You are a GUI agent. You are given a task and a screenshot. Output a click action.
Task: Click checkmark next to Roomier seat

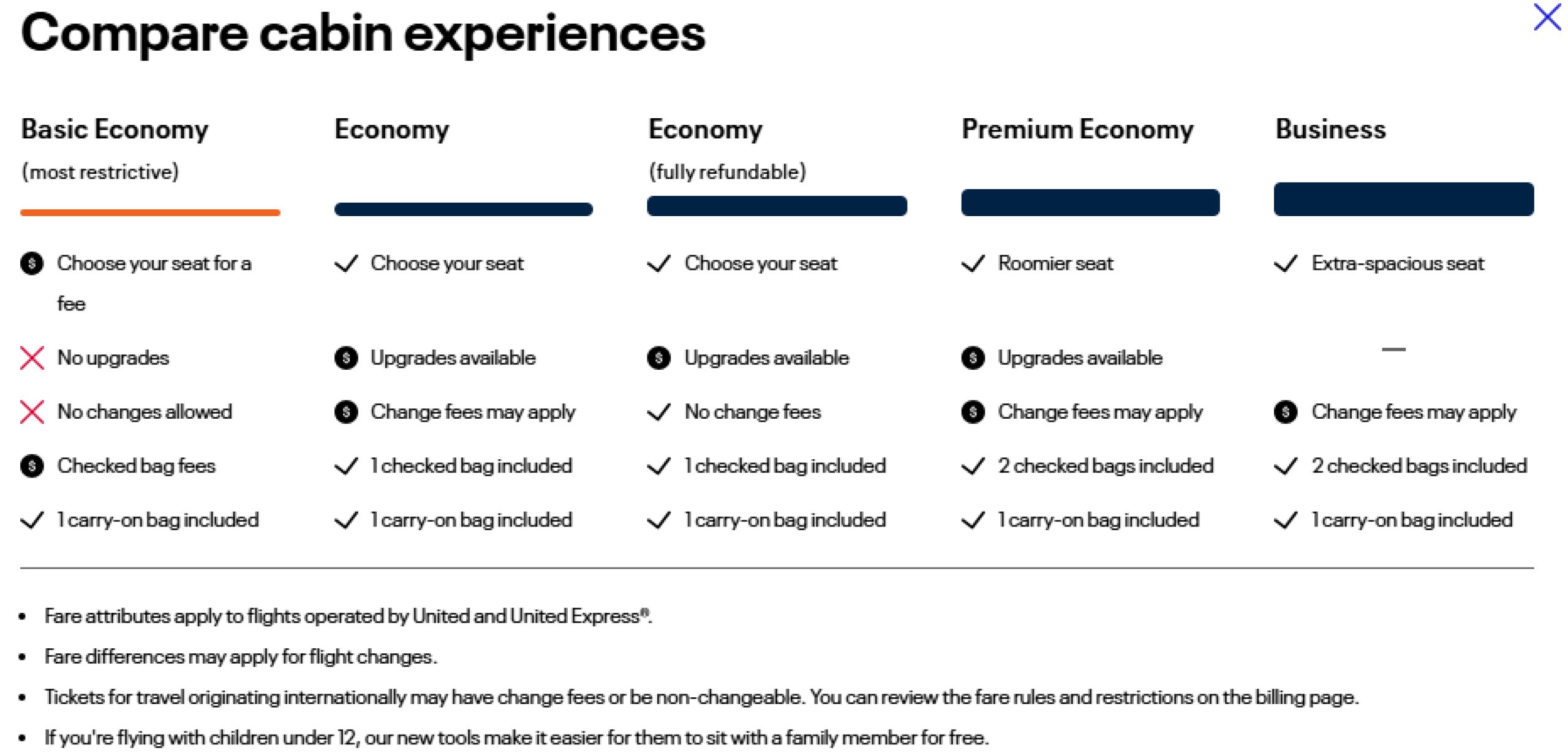point(973,264)
